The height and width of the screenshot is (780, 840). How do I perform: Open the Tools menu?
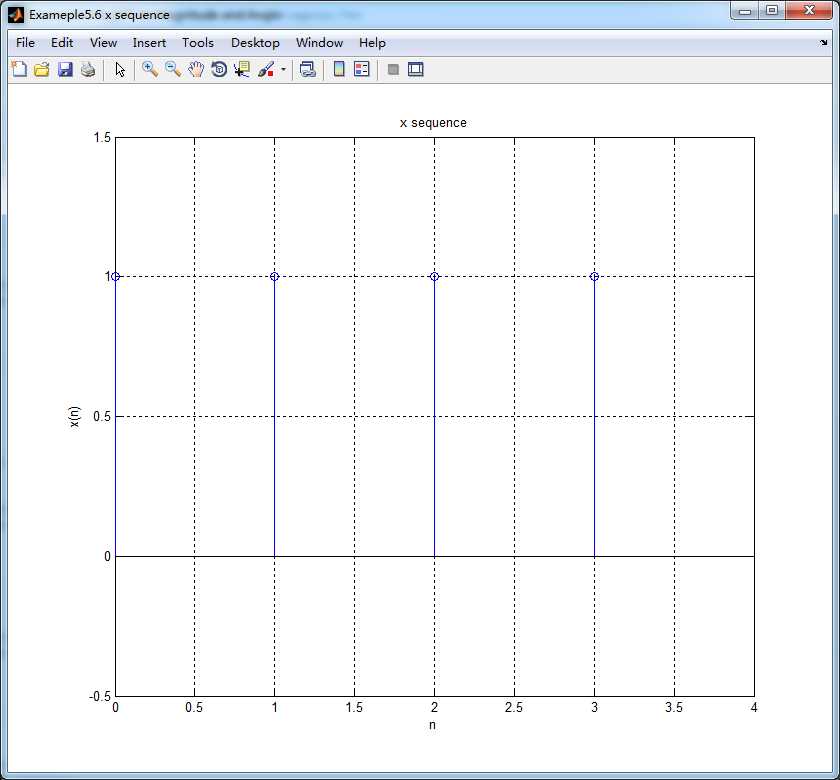pos(198,43)
